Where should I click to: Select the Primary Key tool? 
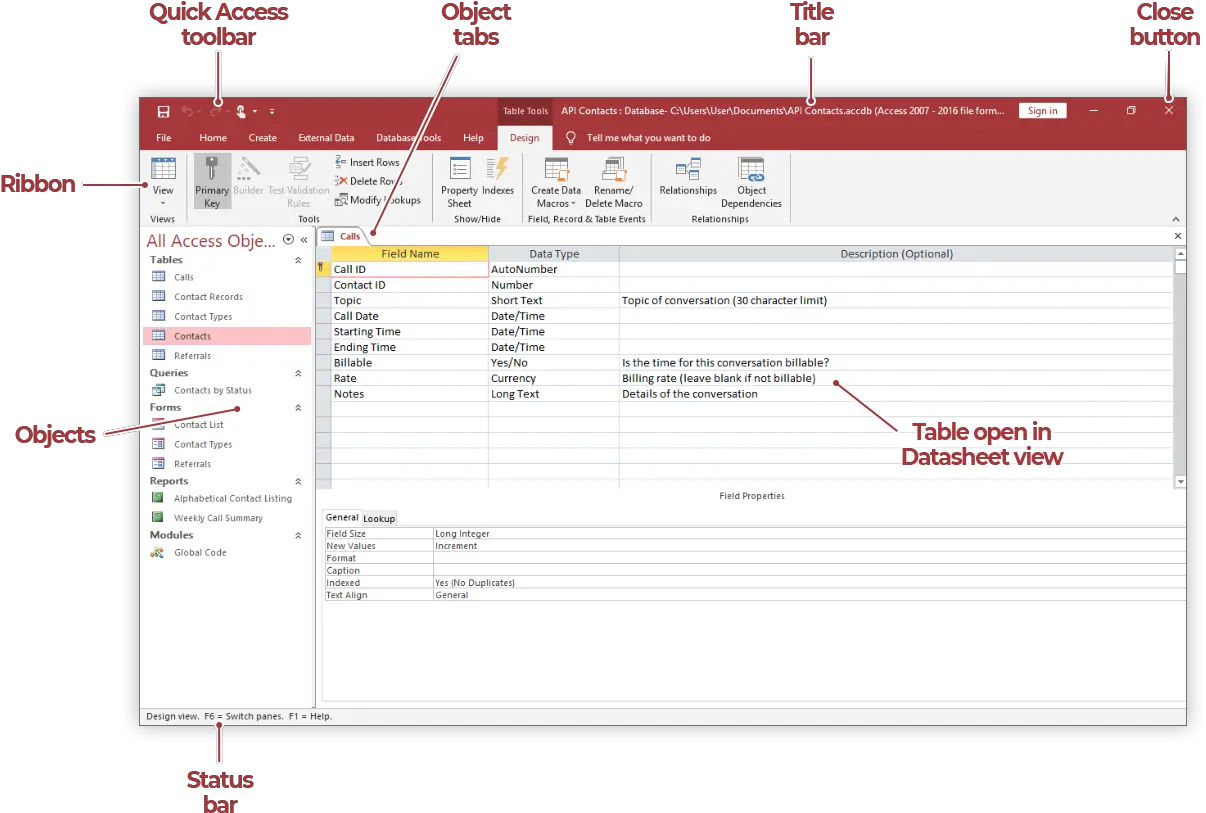(x=211, y=183)
